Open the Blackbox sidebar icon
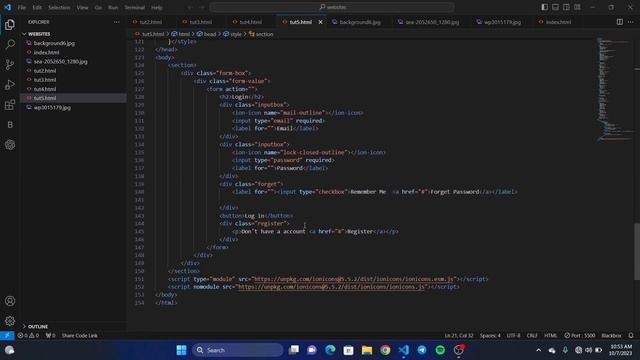Screen dimensions: 640x360 click(x=10, y=125)
